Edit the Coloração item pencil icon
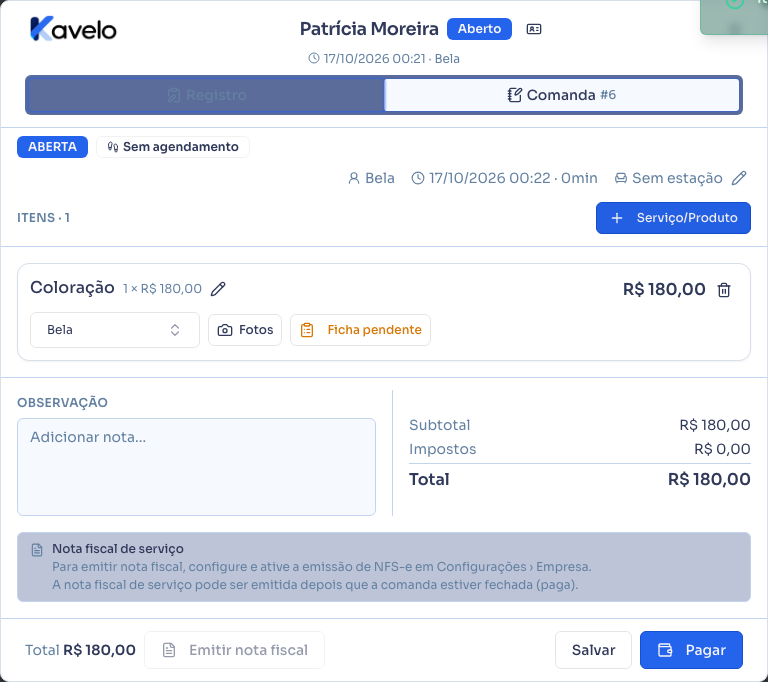The height and width of the screenshot is (682, 768). [218, 289]
